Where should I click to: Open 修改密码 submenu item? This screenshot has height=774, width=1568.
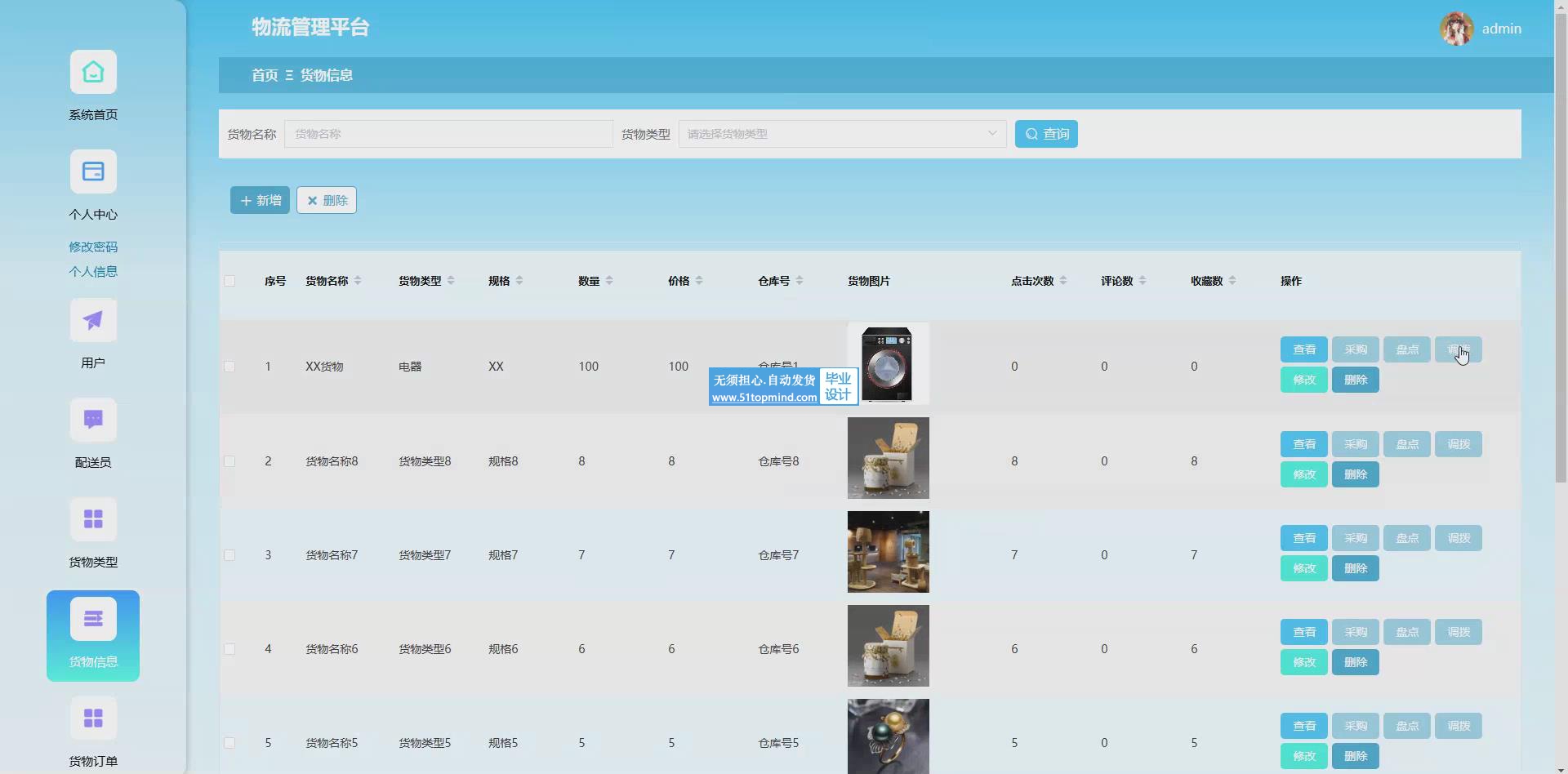click(93, 247)
